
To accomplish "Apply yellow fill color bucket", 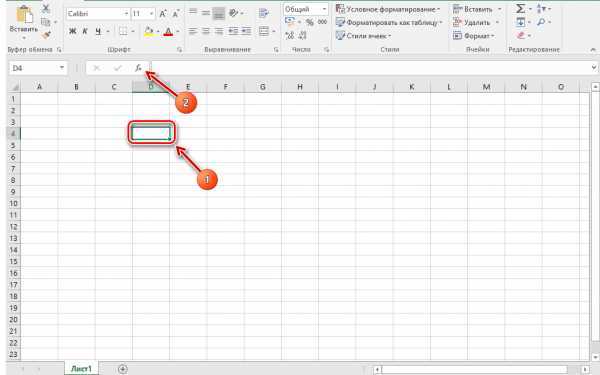I will click(x=148, y=31).
